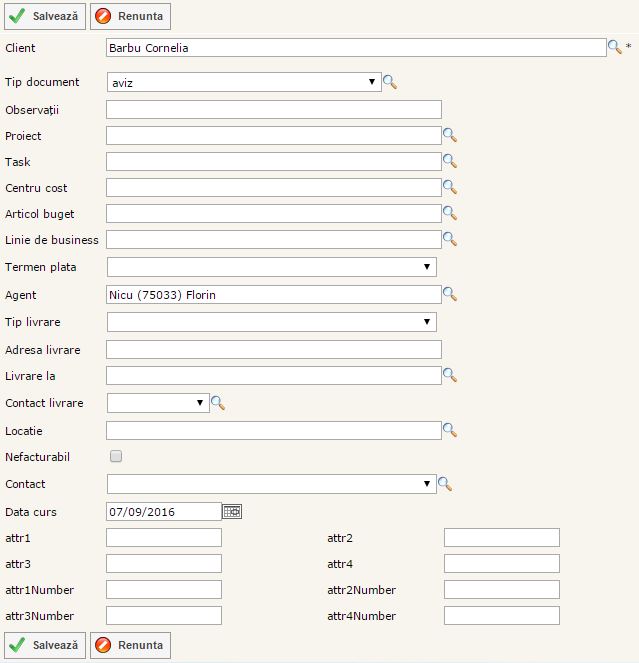Open Articol buget lookup icon

450,213
